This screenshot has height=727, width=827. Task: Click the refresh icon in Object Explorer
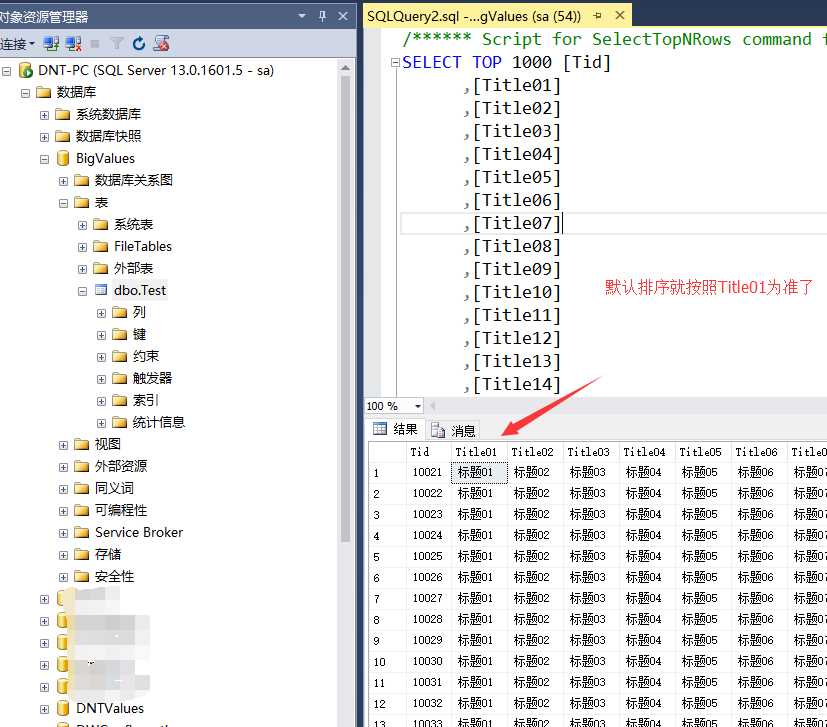pyautogui.click(x=139, y=44)
